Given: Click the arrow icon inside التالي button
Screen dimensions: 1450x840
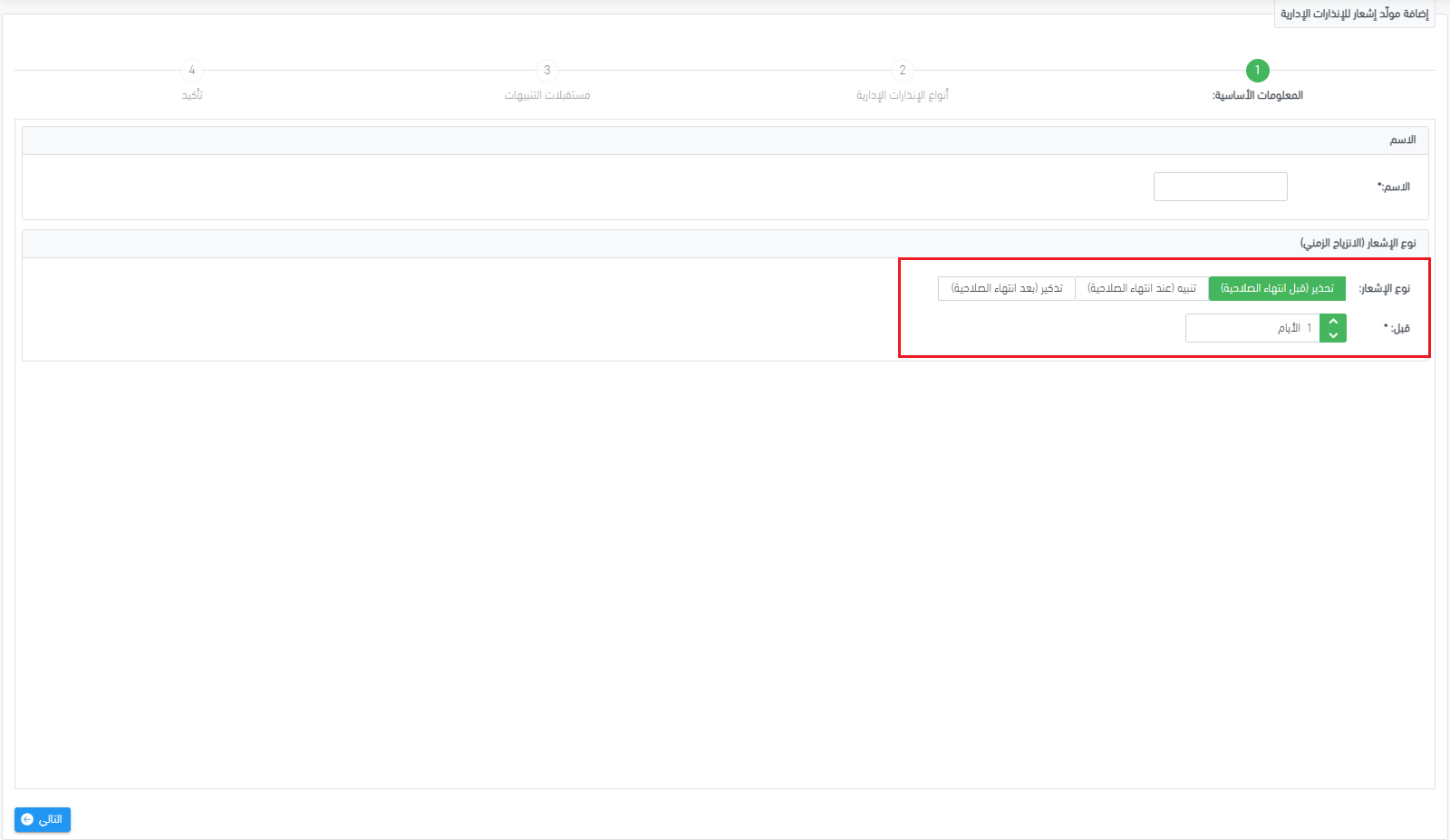Looking at the screenshot, I should [27, 819].
